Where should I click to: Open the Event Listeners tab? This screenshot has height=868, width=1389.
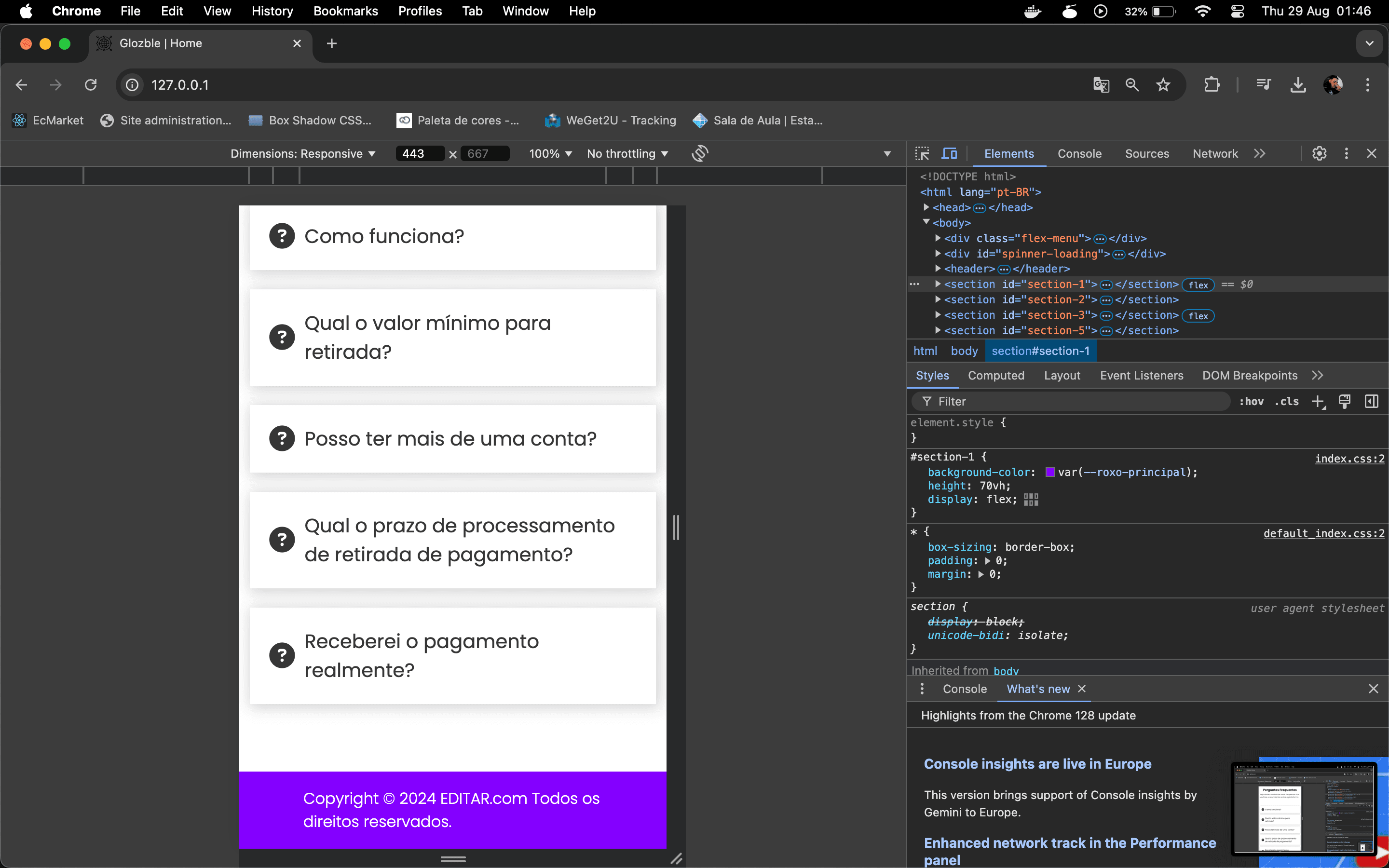point(1142,376)
